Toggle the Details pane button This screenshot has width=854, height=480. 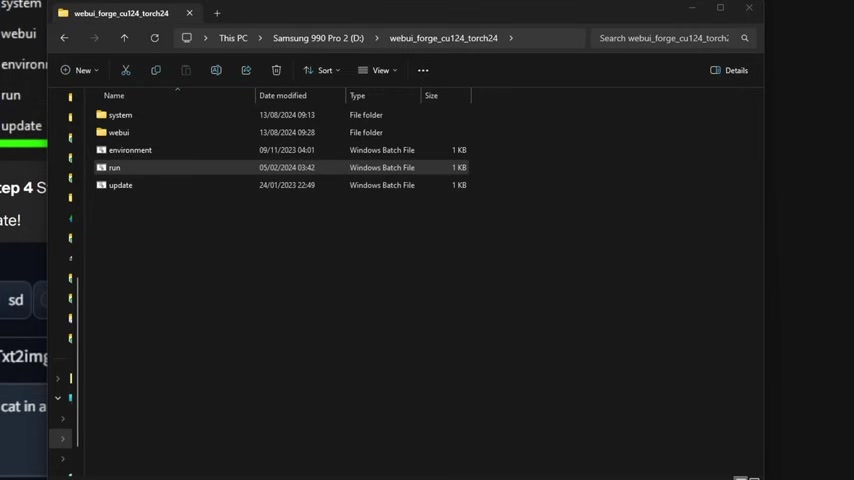point(729,70)
